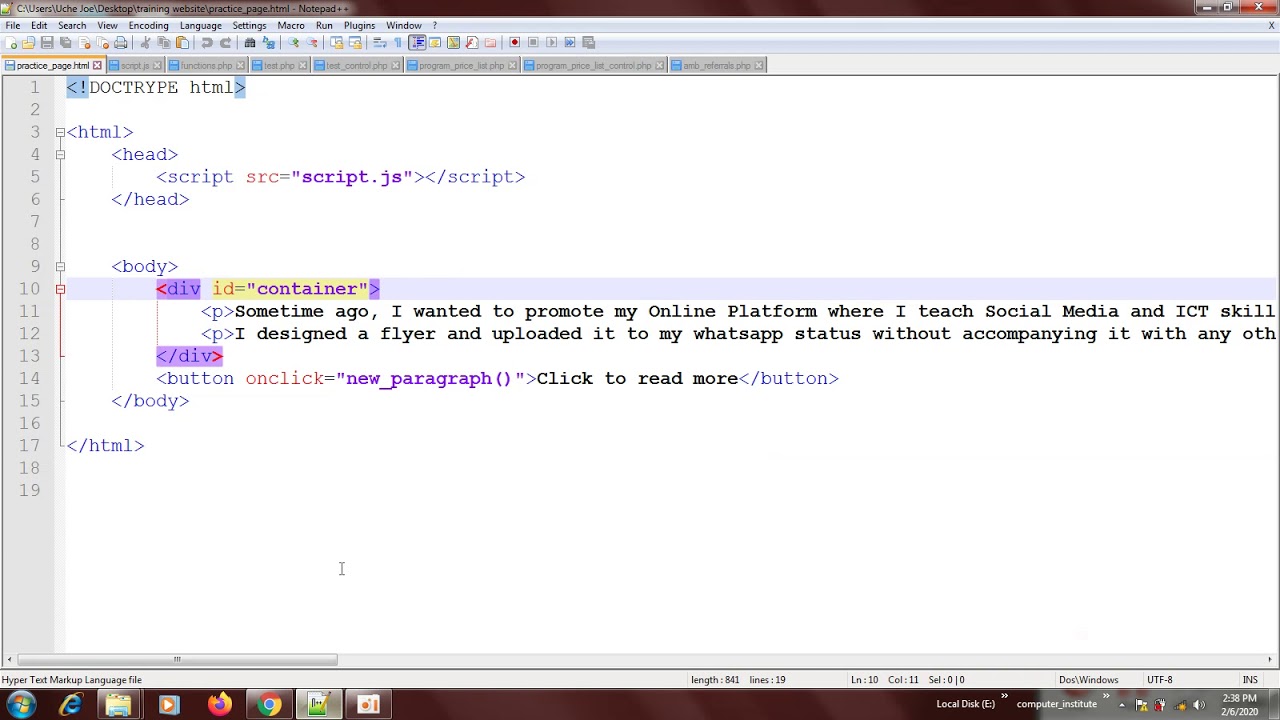Image resolution: width=1280 pixels, height=720 pixels.
Task: Toggle word wrap toolbar icon
Action: [379, 42]
